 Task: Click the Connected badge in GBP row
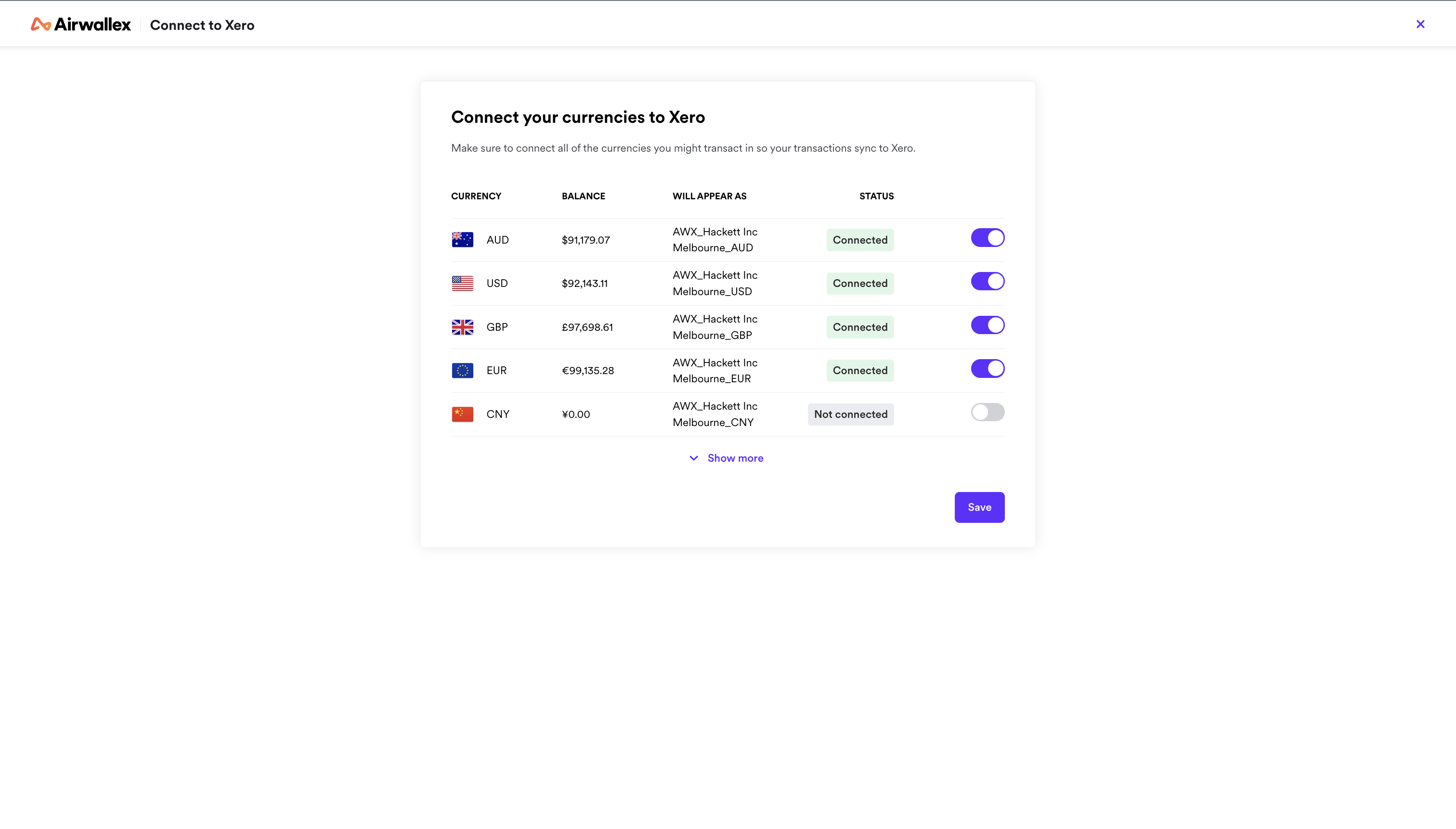860,327
